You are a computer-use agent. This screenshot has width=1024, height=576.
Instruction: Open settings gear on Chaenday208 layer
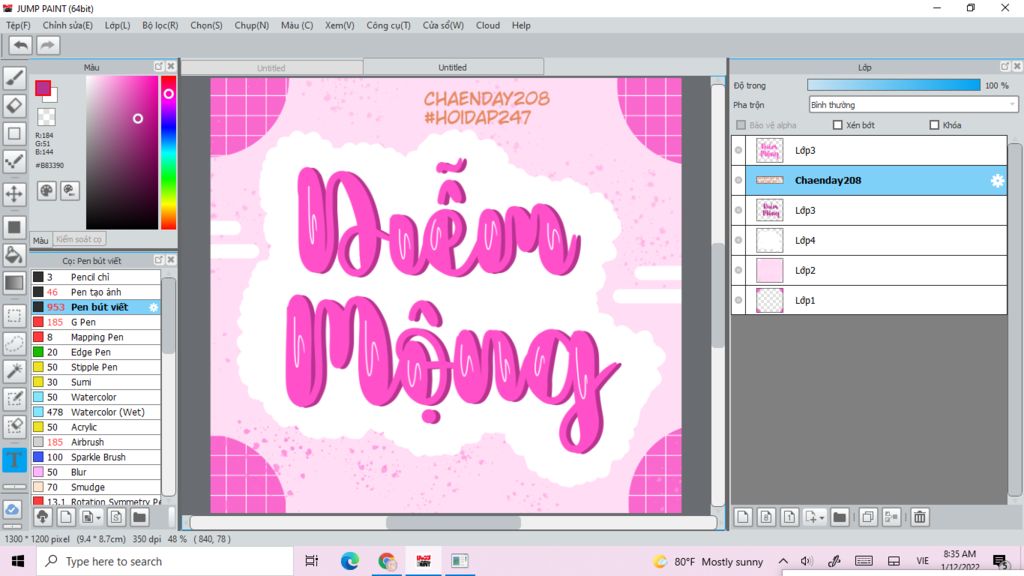point(997,181)
